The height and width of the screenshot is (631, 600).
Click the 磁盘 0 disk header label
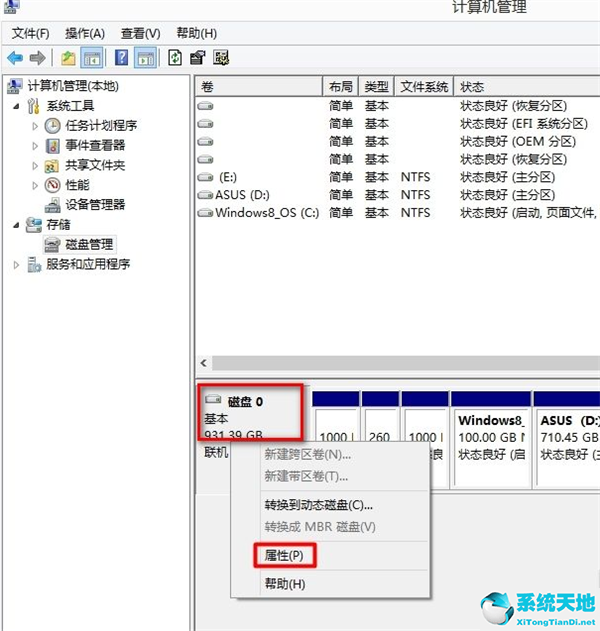245,402
